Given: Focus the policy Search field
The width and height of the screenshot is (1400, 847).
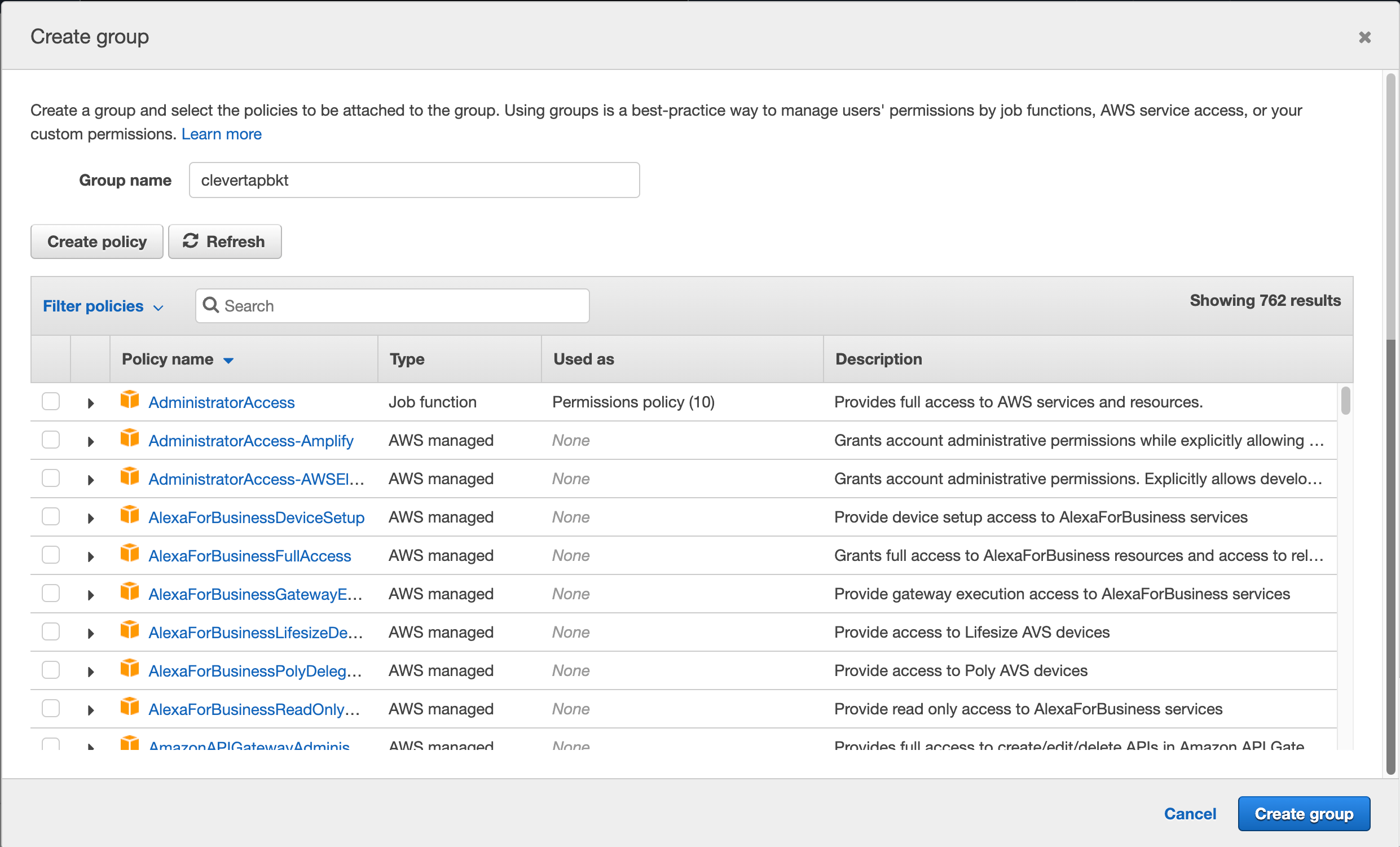Looking at the screenshot, I should tap(392, 306).
